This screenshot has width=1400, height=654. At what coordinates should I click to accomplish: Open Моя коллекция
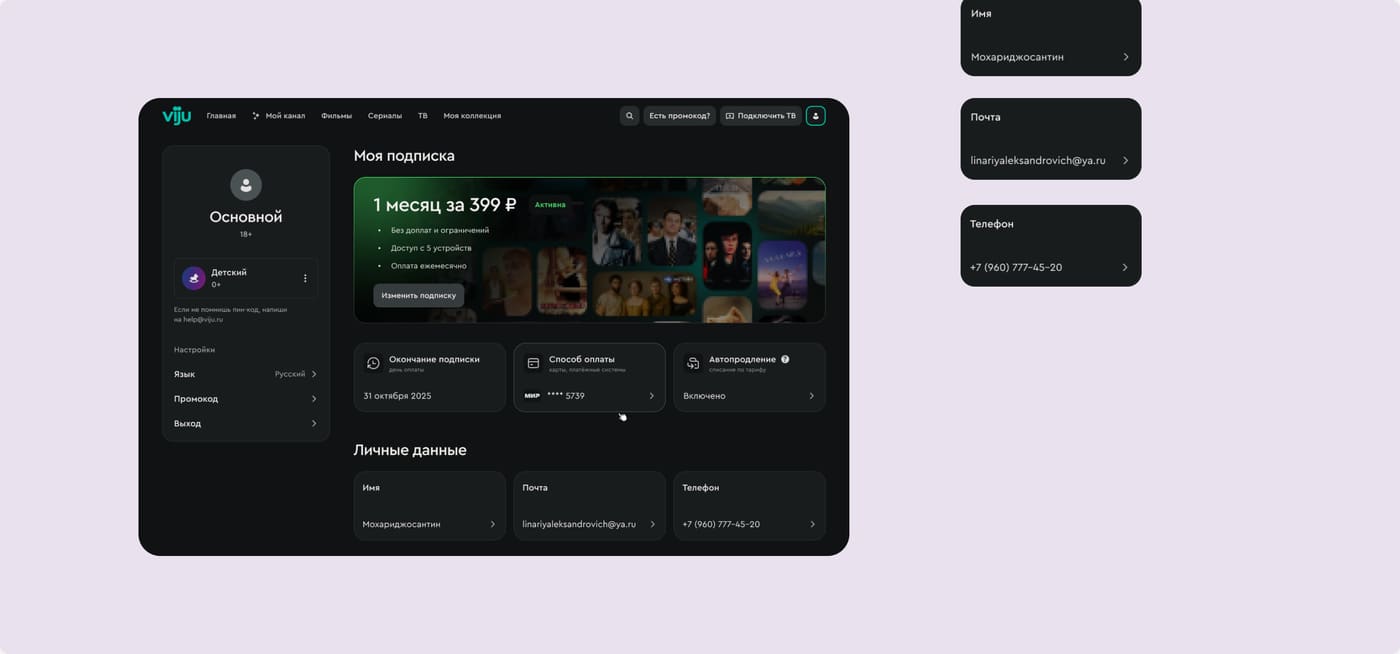[472, 116]
